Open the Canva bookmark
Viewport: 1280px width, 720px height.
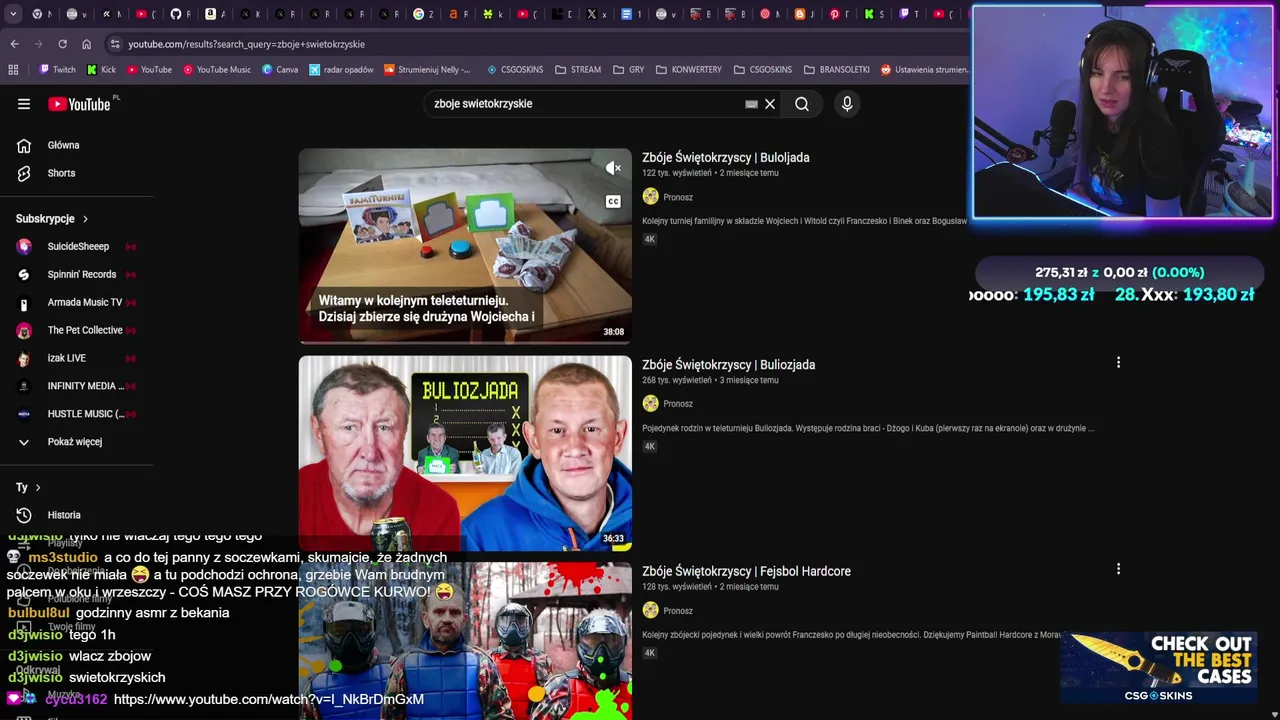pyautogui.click(x=280, y=70)
